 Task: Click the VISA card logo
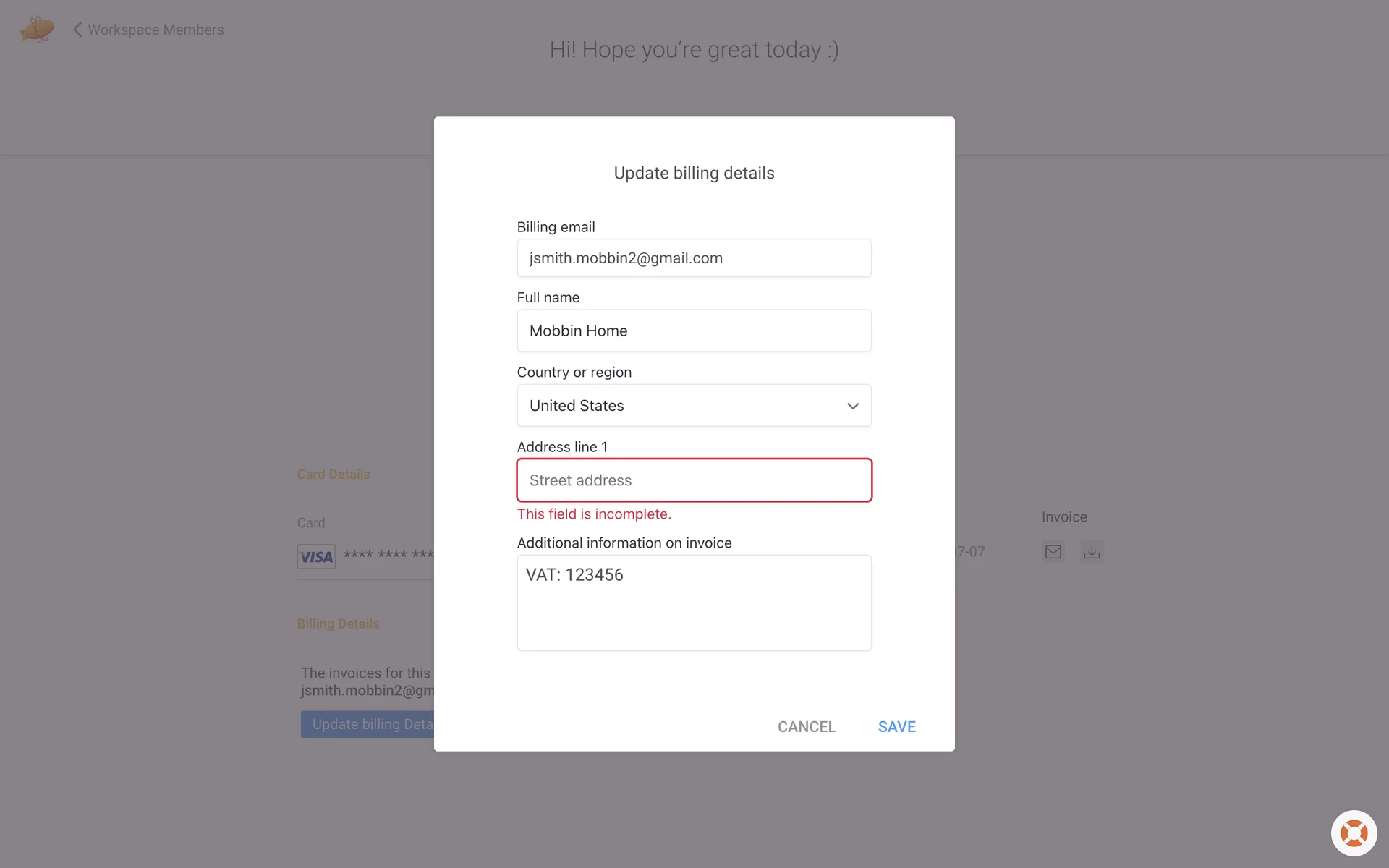tap(316, 556)
